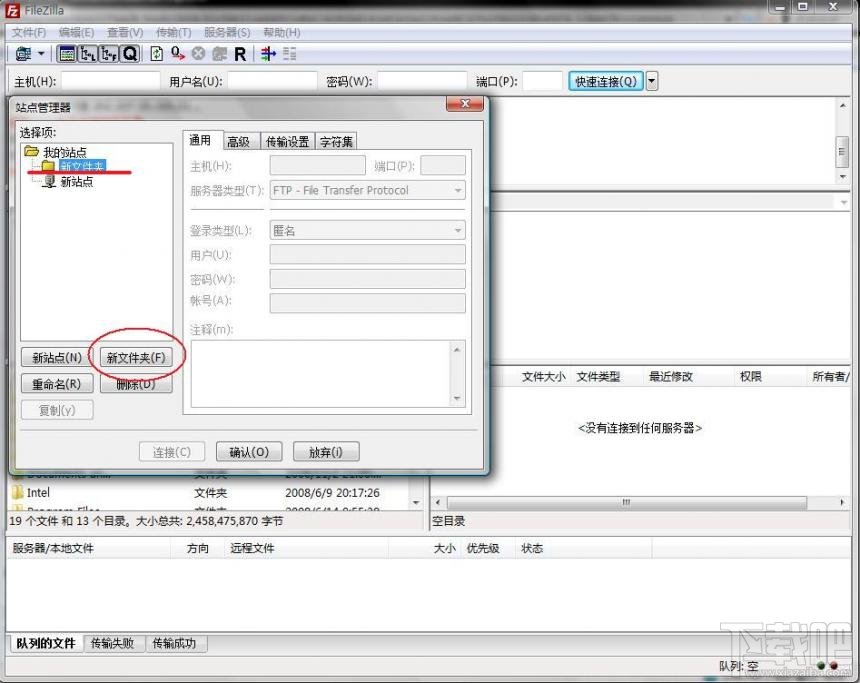Open the Site Manager toolbar icon
Image resolution: width=860 pixels, height=683 pixels.
24,54
